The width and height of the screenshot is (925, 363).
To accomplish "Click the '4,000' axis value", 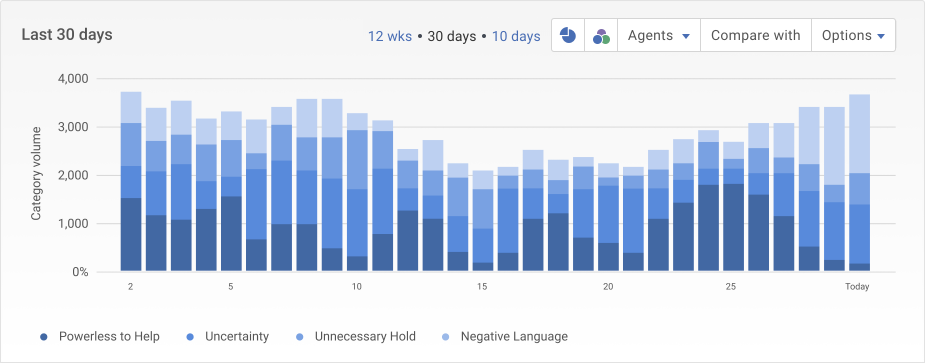I will pos(73,79).
